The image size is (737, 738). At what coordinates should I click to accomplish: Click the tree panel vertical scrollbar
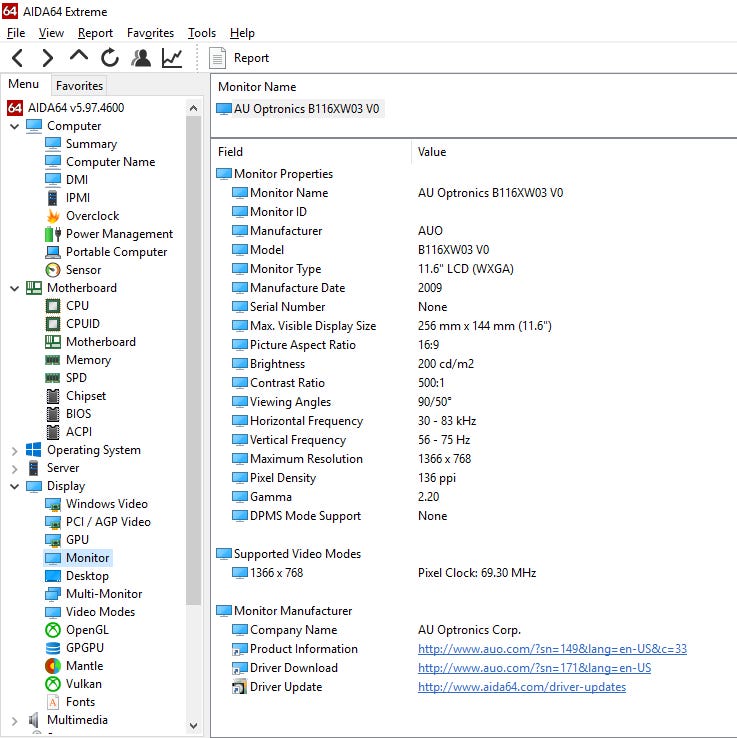194,400
